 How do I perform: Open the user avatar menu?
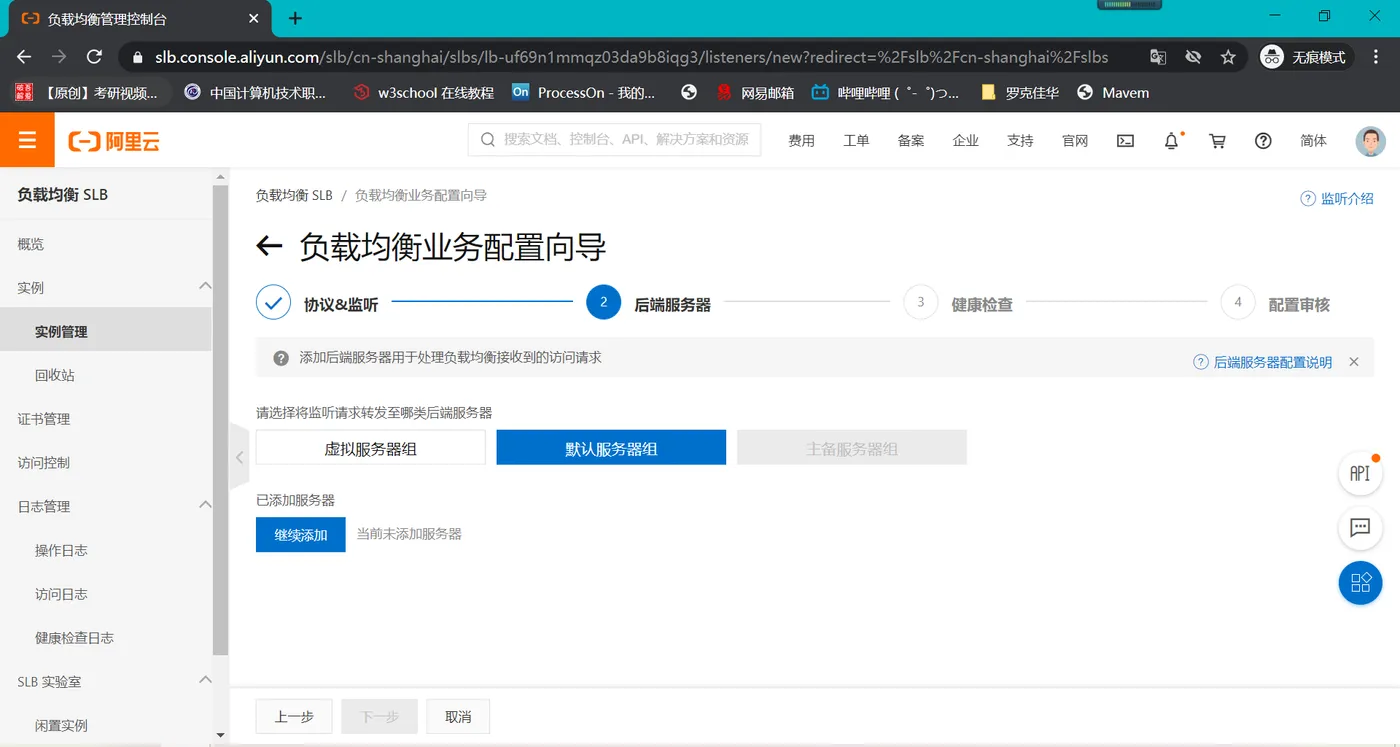[x=1370, y=141]
